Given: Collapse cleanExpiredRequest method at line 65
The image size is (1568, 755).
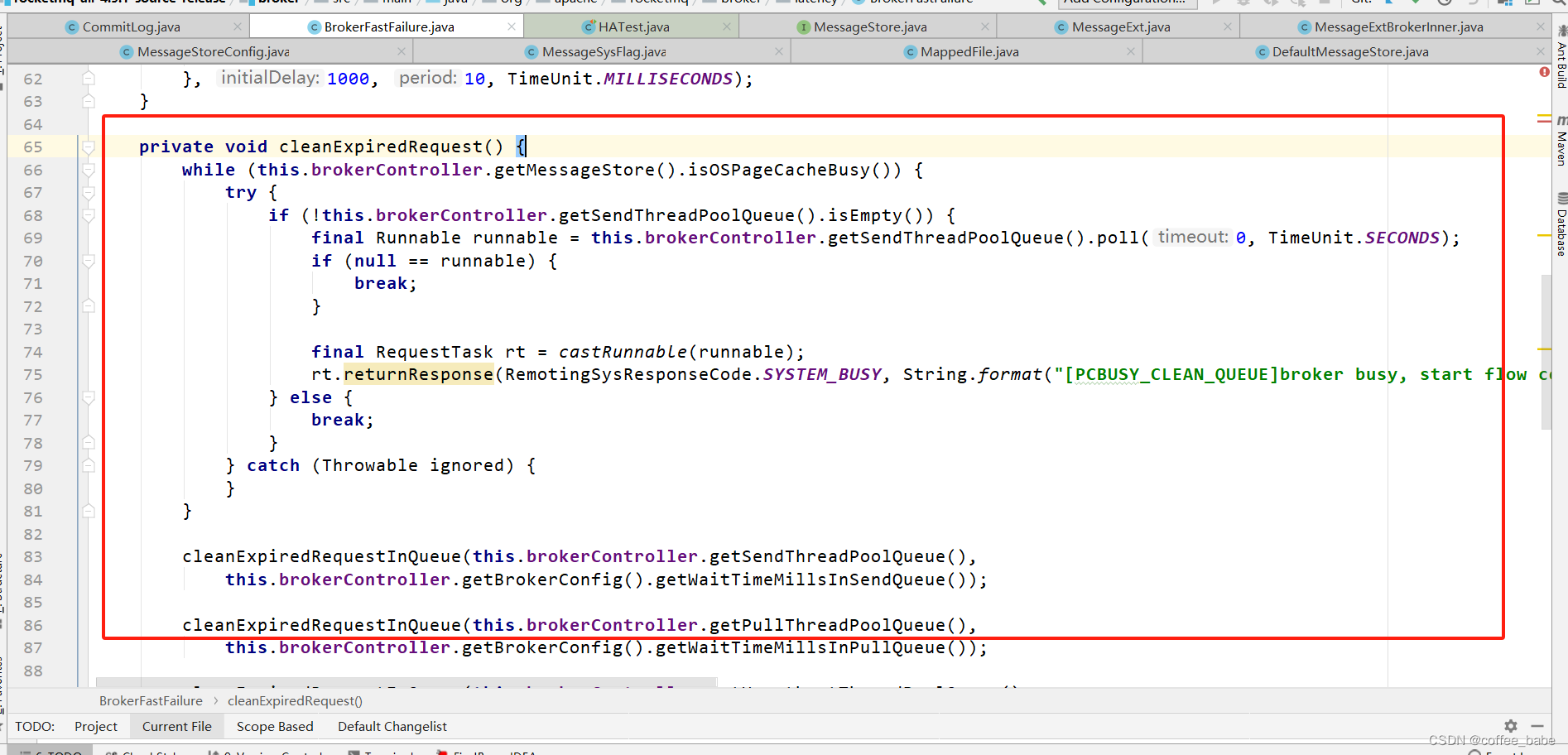Looking at the screenshot, I should (89, 147).
